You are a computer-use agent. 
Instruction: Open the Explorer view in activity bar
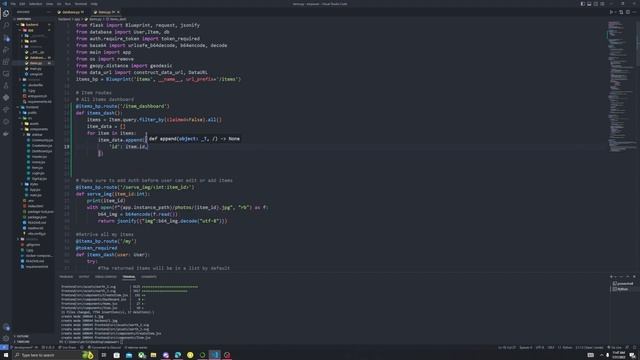tap(6, 13)
